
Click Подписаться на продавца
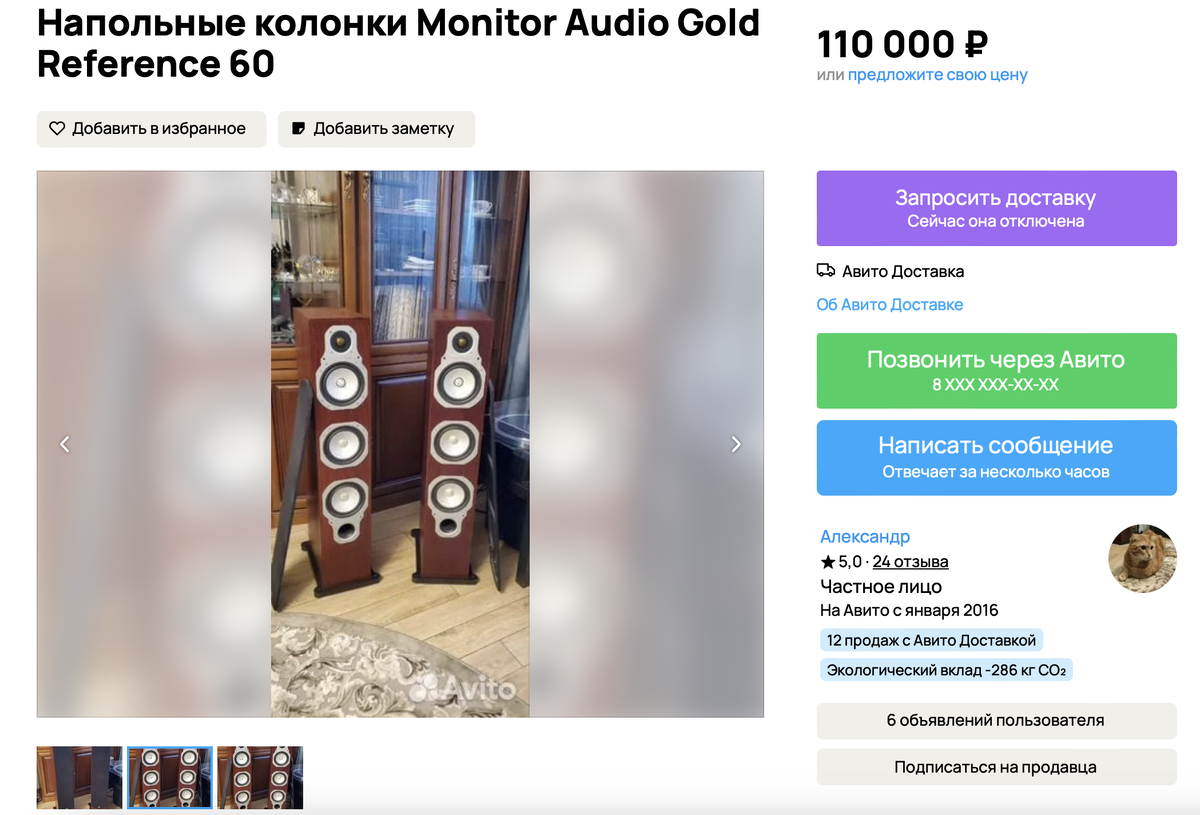(997, 767)
